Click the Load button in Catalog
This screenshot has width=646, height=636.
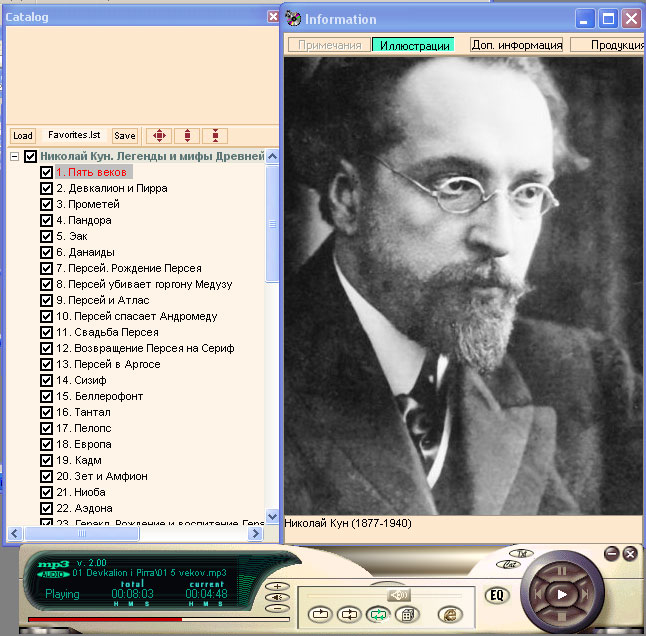(22, 136)
